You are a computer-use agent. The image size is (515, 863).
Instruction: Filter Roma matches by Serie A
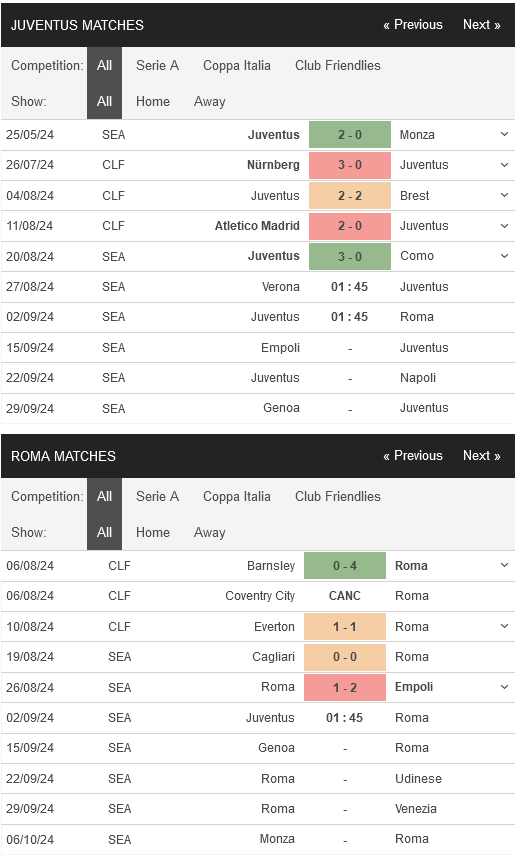pyautogui.click(x=157, y=496)
